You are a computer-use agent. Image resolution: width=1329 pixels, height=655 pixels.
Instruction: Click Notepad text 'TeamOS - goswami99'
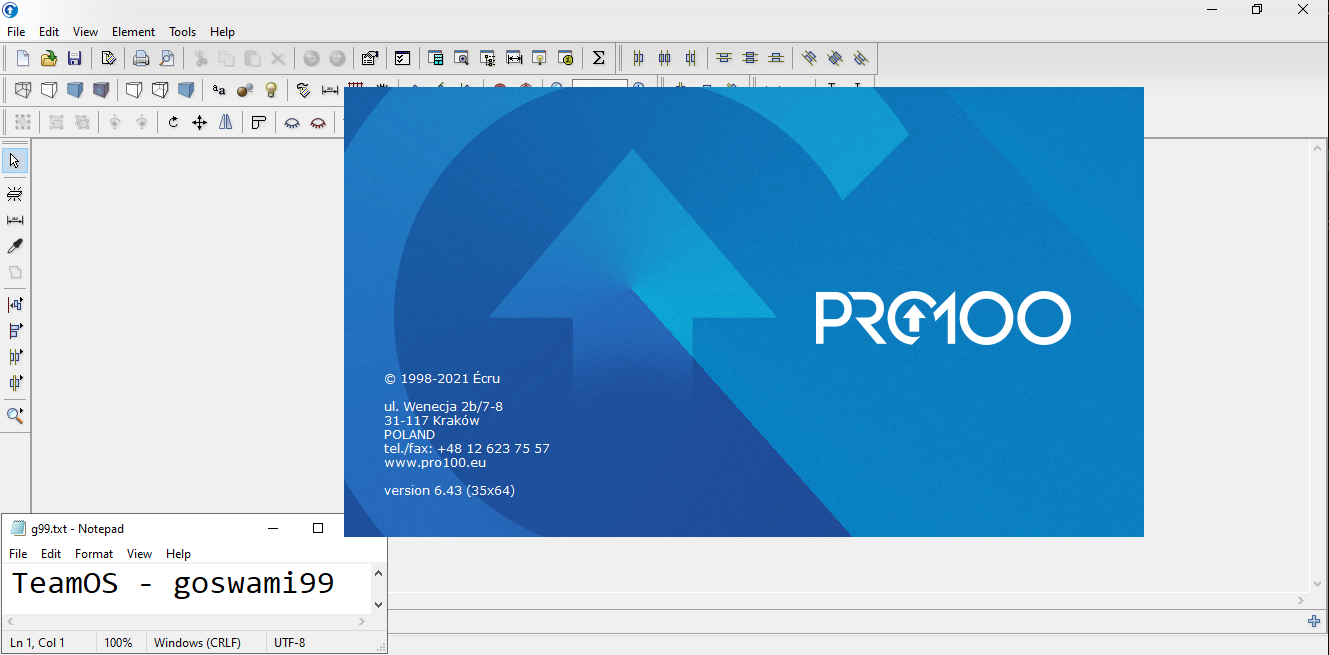[x=173, y=583]
